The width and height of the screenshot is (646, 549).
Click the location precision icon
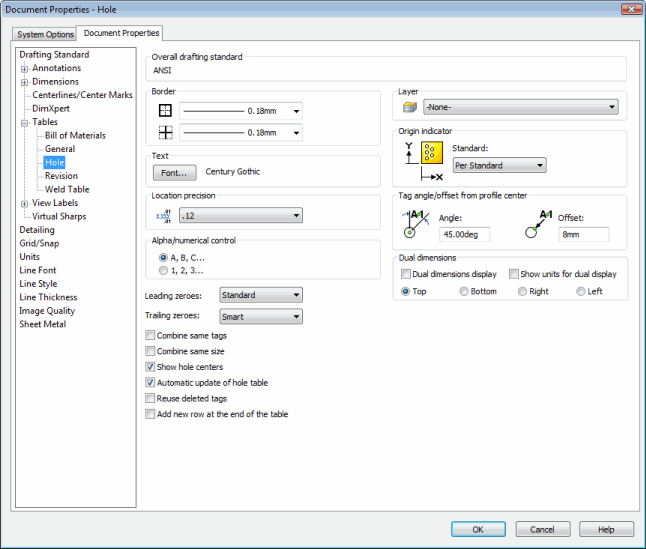[164, 215]
